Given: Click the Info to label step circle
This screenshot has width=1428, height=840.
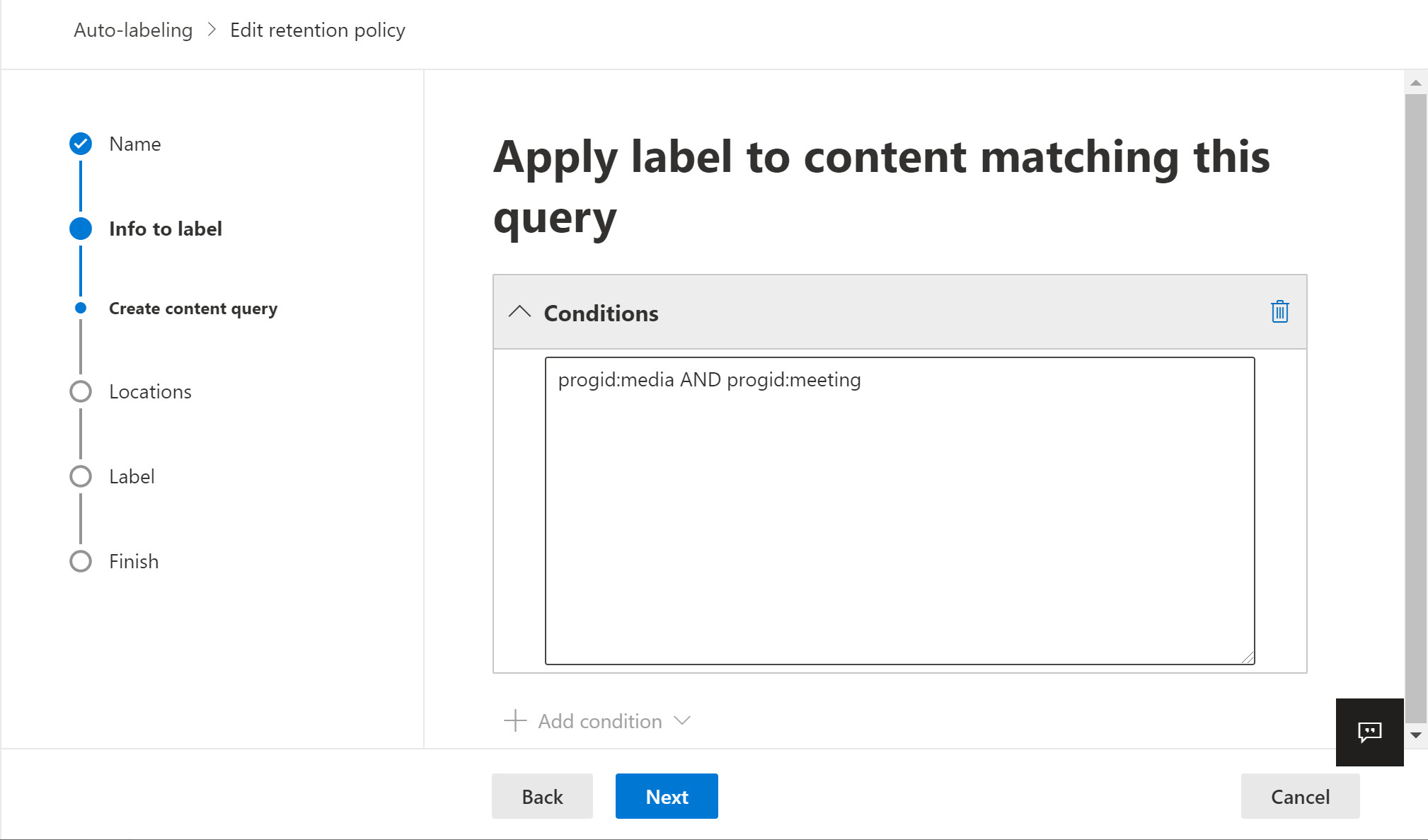Looking at the screenshot, I should coord(81,229).
